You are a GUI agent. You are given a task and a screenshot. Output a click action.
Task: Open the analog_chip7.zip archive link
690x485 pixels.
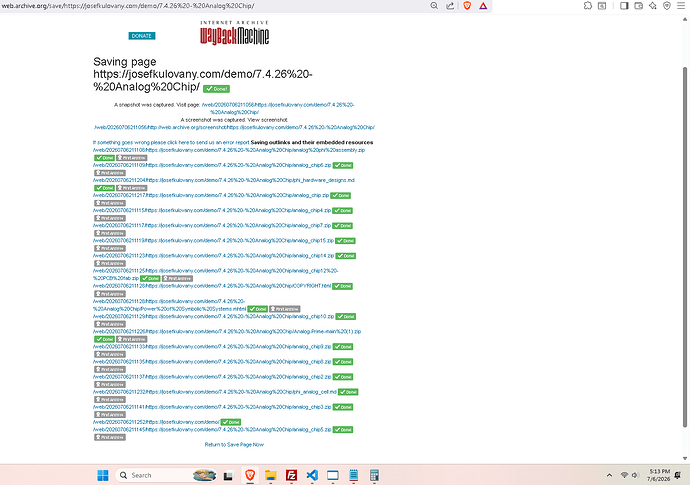[212, 225]
